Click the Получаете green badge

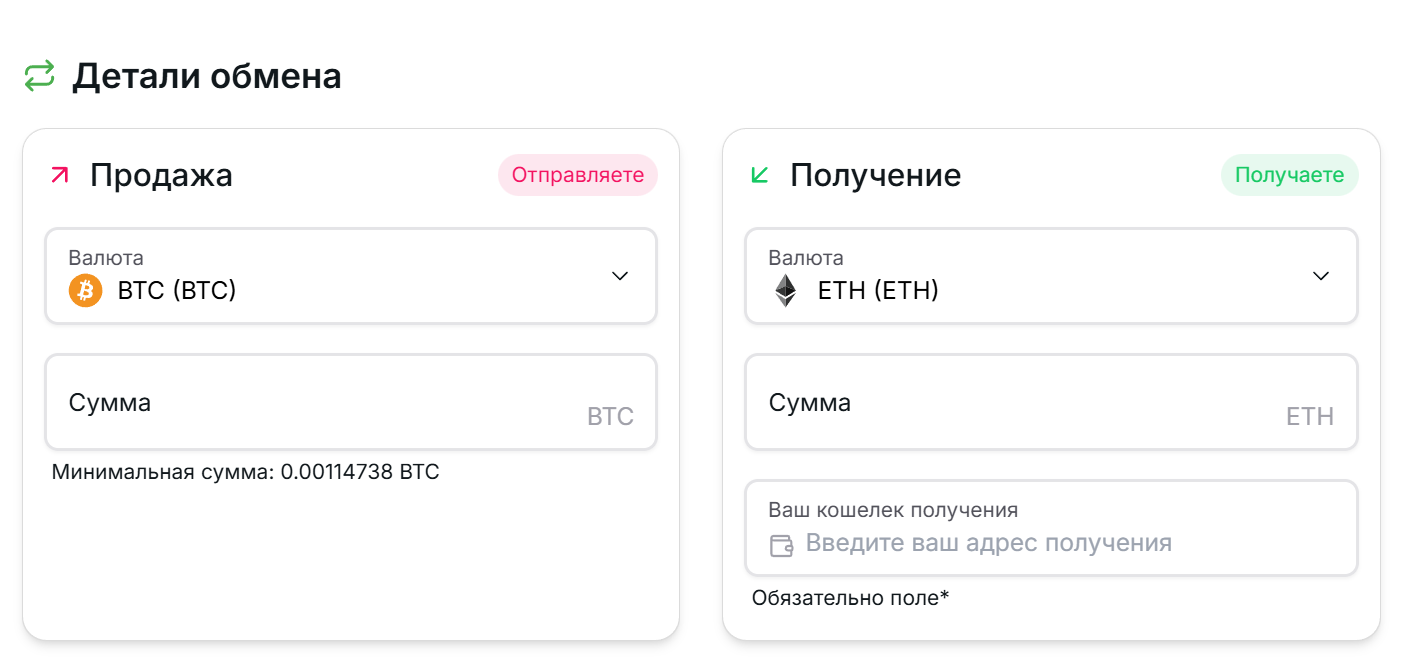coord(1289,174)
